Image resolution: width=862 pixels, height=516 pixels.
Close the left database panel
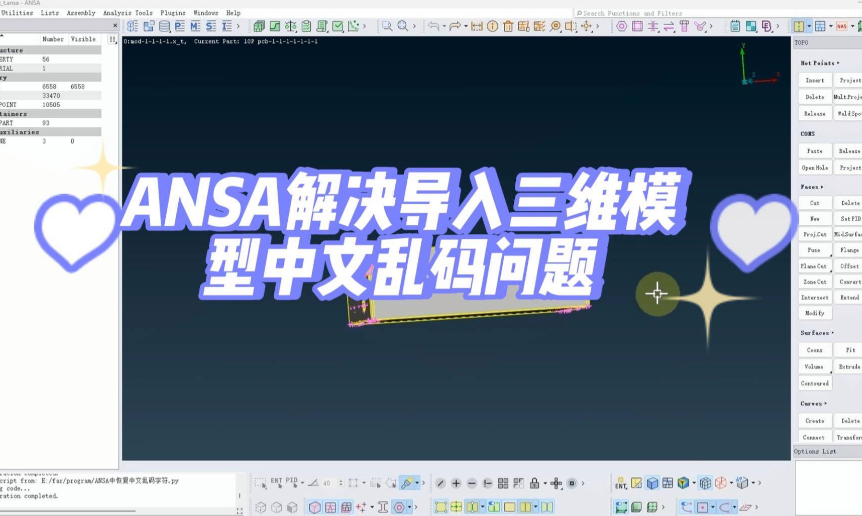point(115,25)
